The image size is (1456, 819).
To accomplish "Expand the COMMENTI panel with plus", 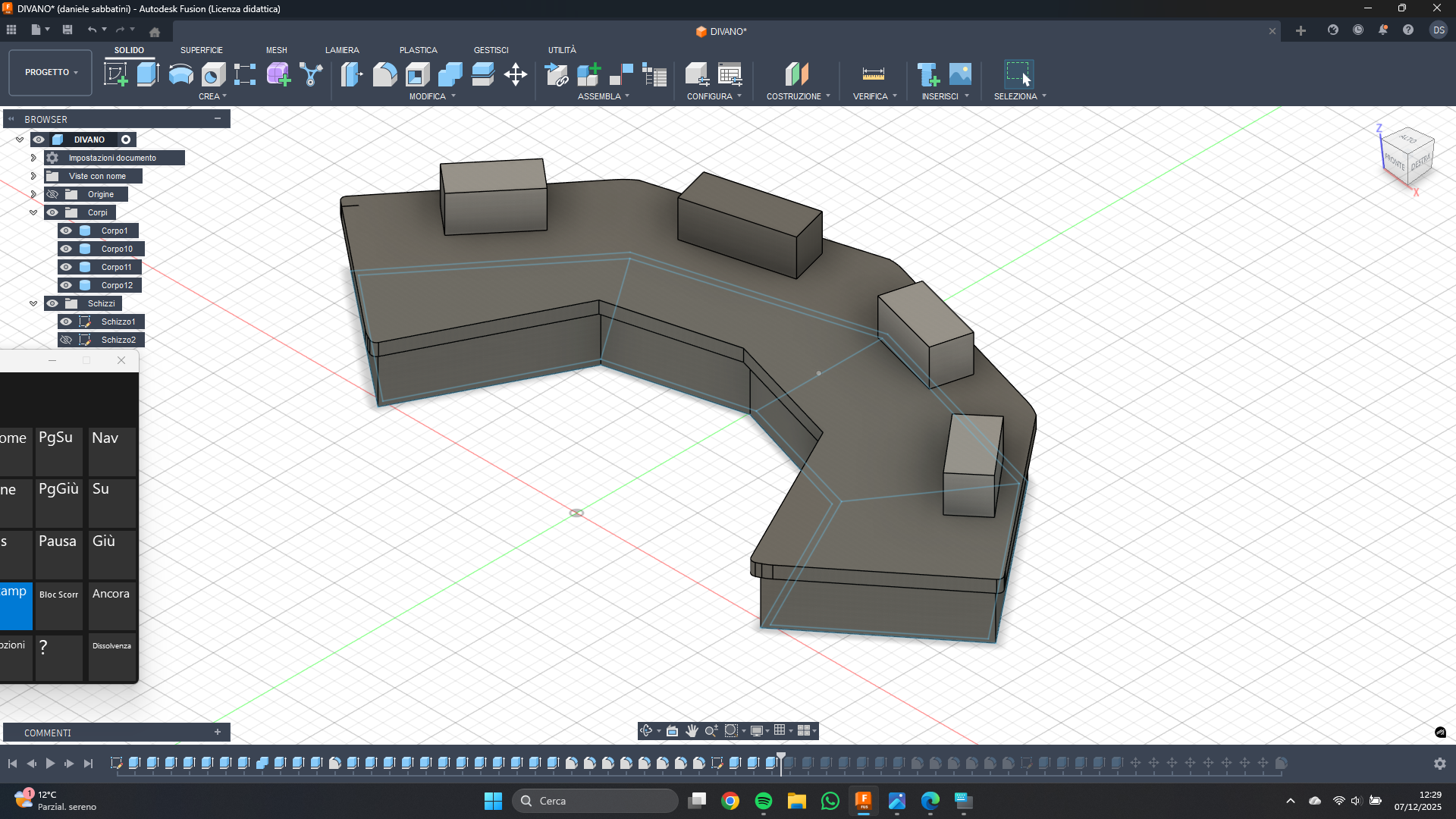I will pos(218,733).
